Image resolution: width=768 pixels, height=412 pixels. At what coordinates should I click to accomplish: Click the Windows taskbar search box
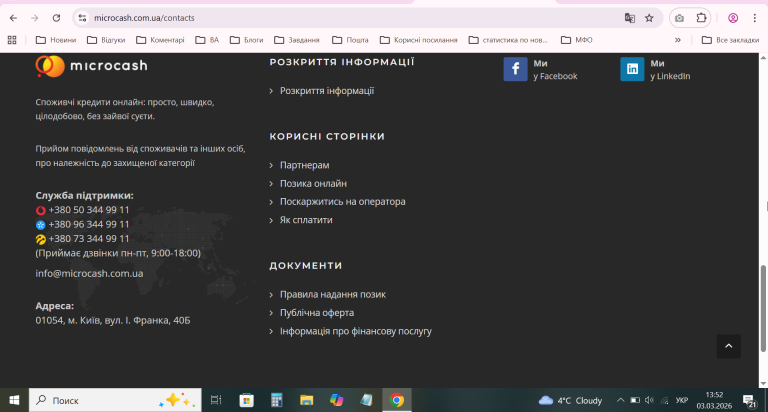pos(115,400)
